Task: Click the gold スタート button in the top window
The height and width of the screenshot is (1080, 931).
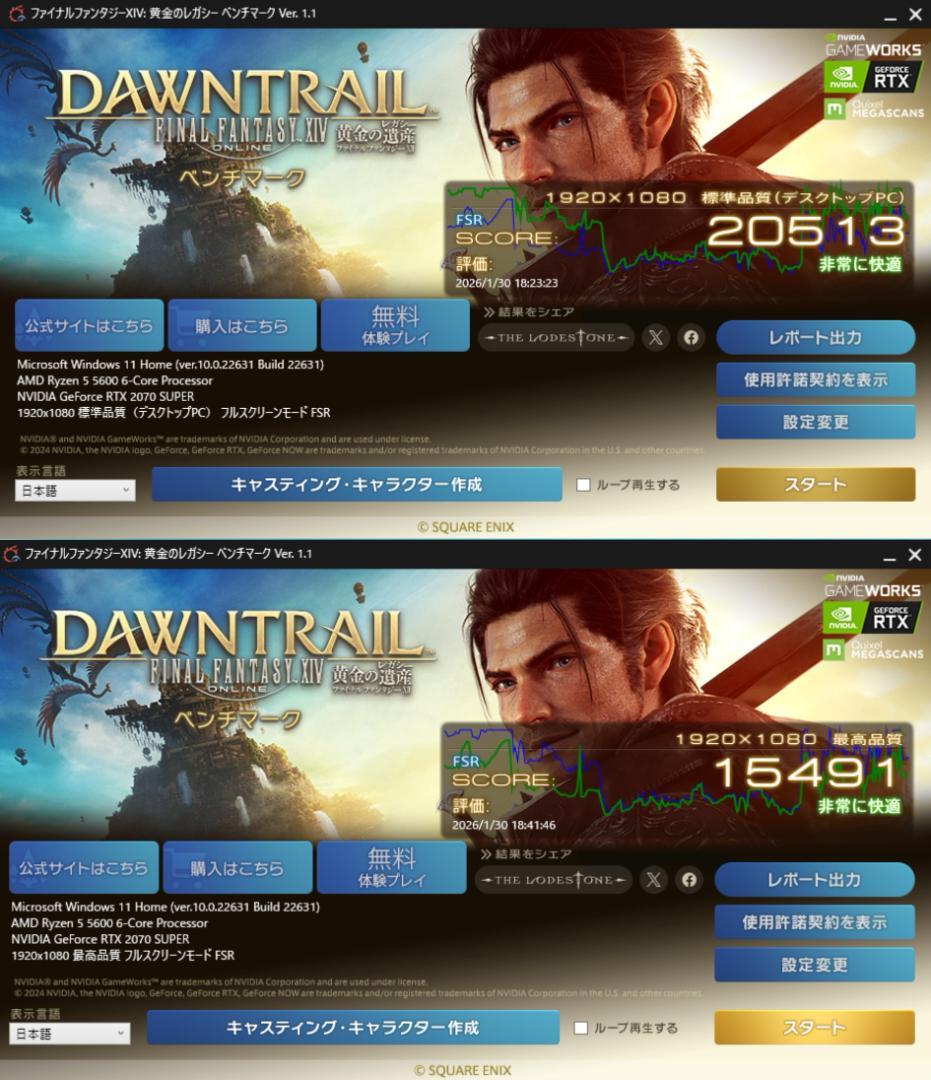Action: click(815, 484)
